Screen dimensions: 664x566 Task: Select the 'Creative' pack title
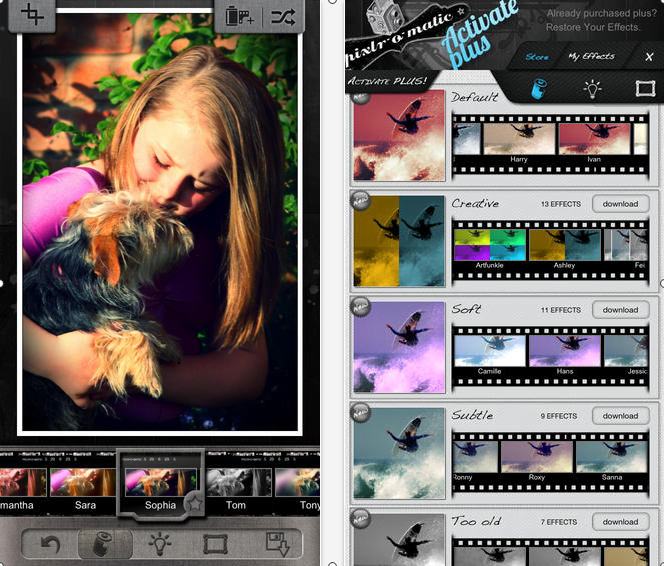[x=475, y=204]
